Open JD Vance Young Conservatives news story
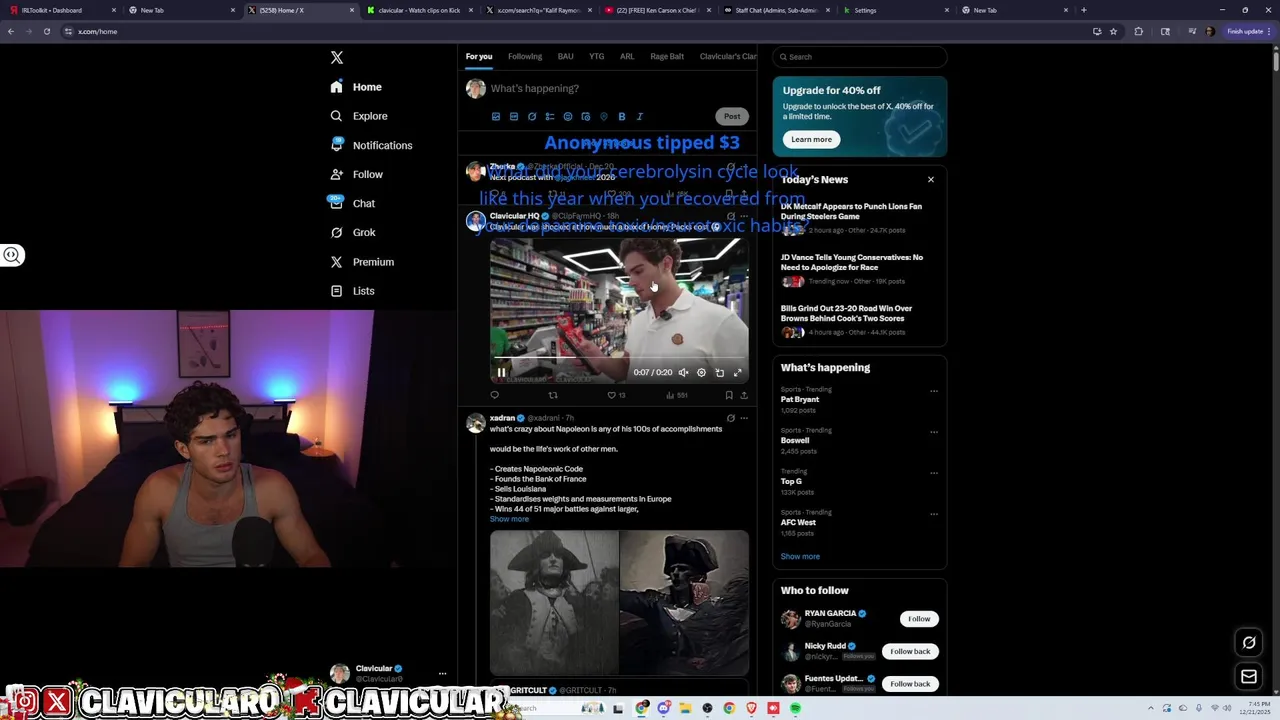This screenshot has height=720, width=1280. pyautogui.click(x=859, y=268)
